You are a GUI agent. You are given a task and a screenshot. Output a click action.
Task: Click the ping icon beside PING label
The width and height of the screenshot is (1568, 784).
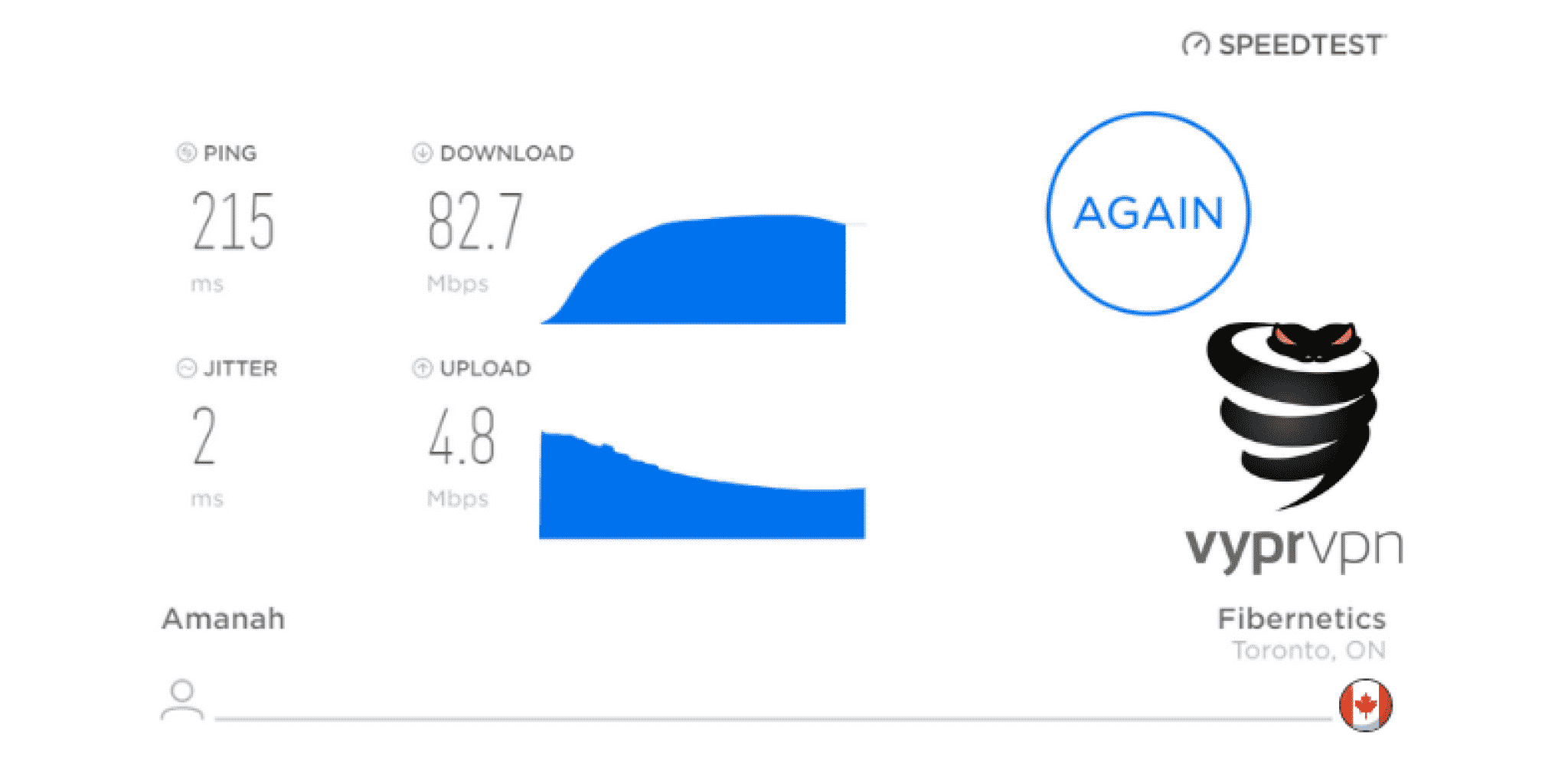(186, 152)
